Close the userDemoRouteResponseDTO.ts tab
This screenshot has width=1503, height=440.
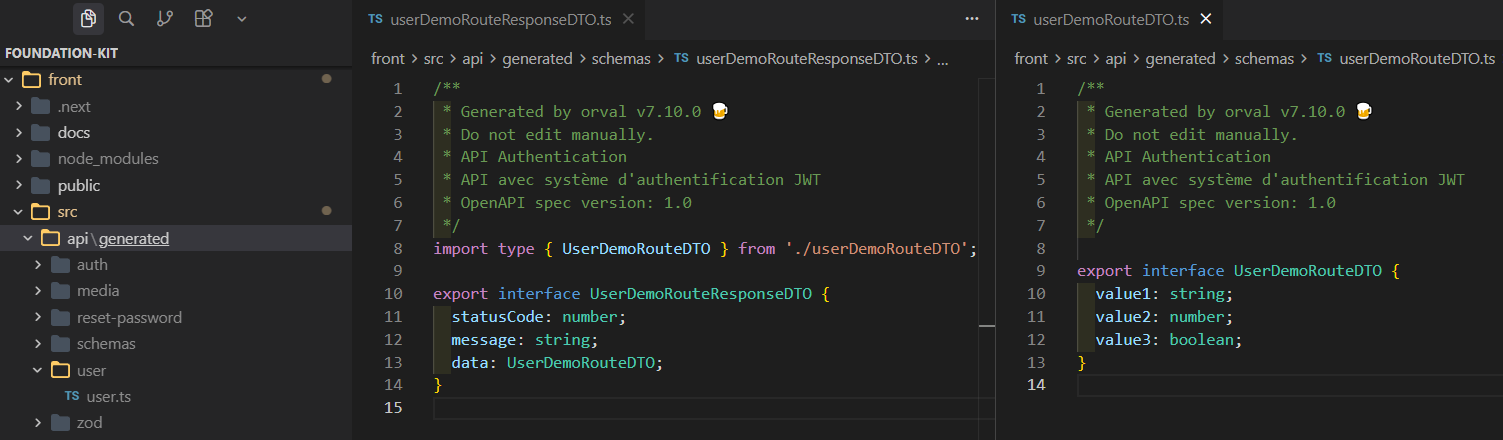coord(628,19)
